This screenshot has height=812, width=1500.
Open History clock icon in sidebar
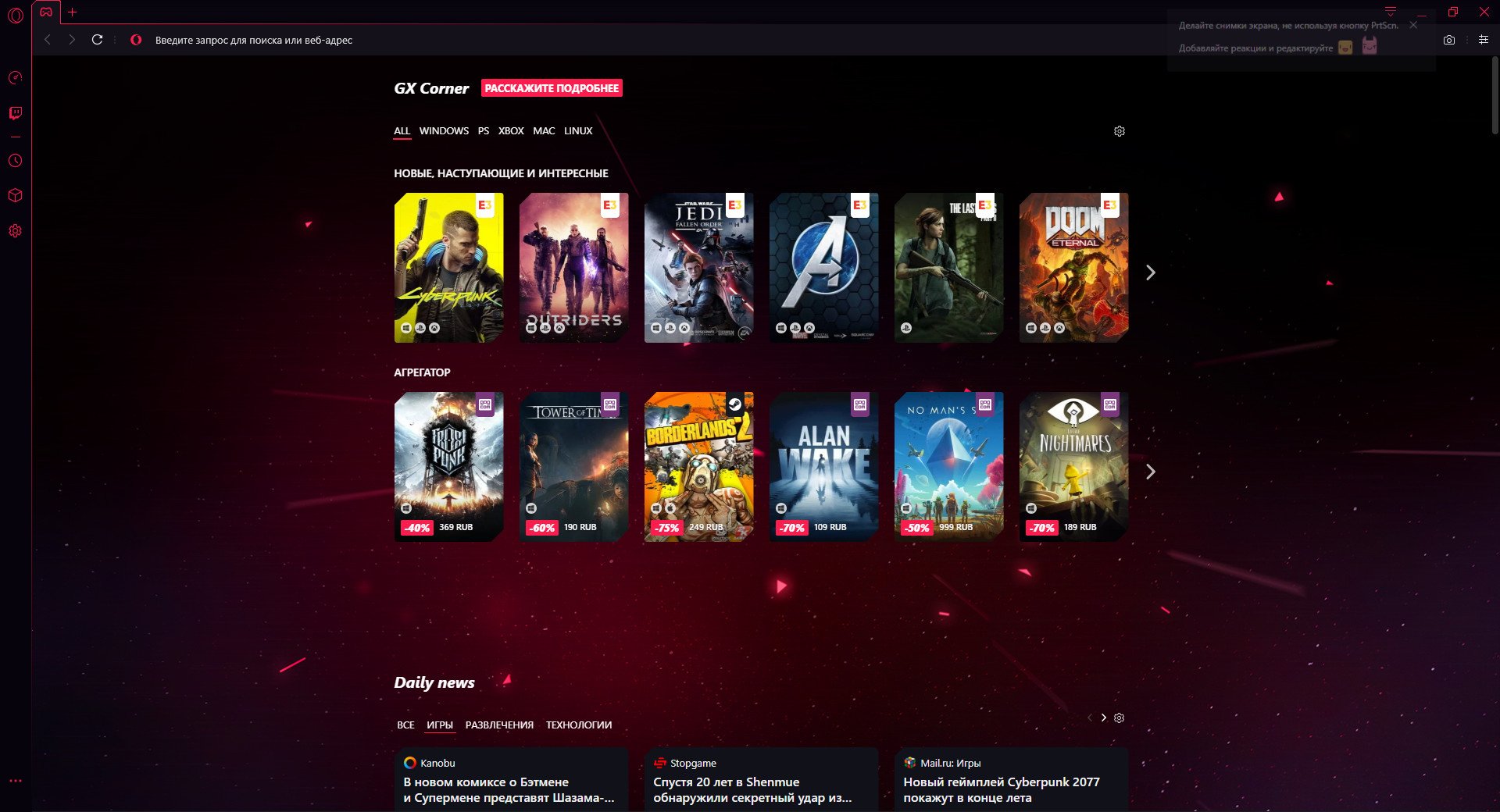15,161
